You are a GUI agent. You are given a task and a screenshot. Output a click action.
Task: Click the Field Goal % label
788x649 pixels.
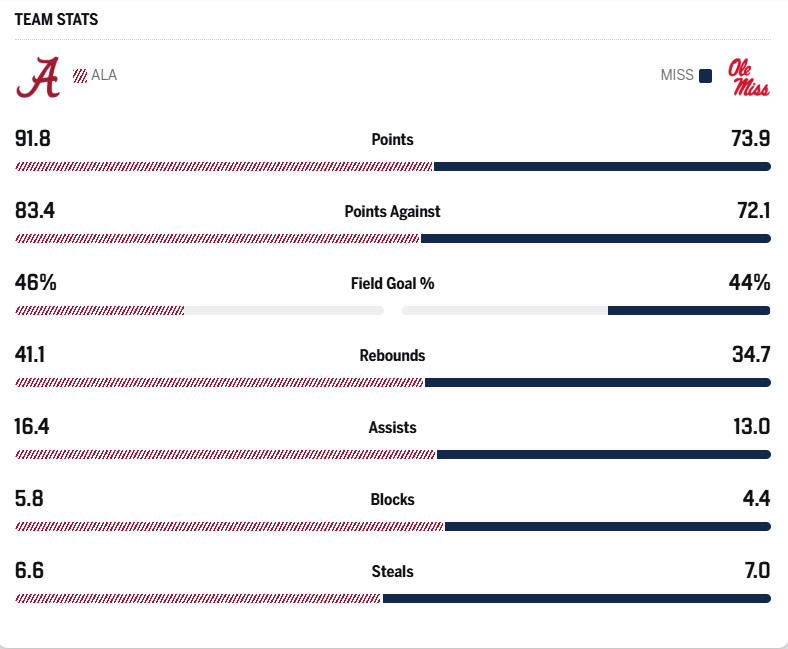click(392, 284)
